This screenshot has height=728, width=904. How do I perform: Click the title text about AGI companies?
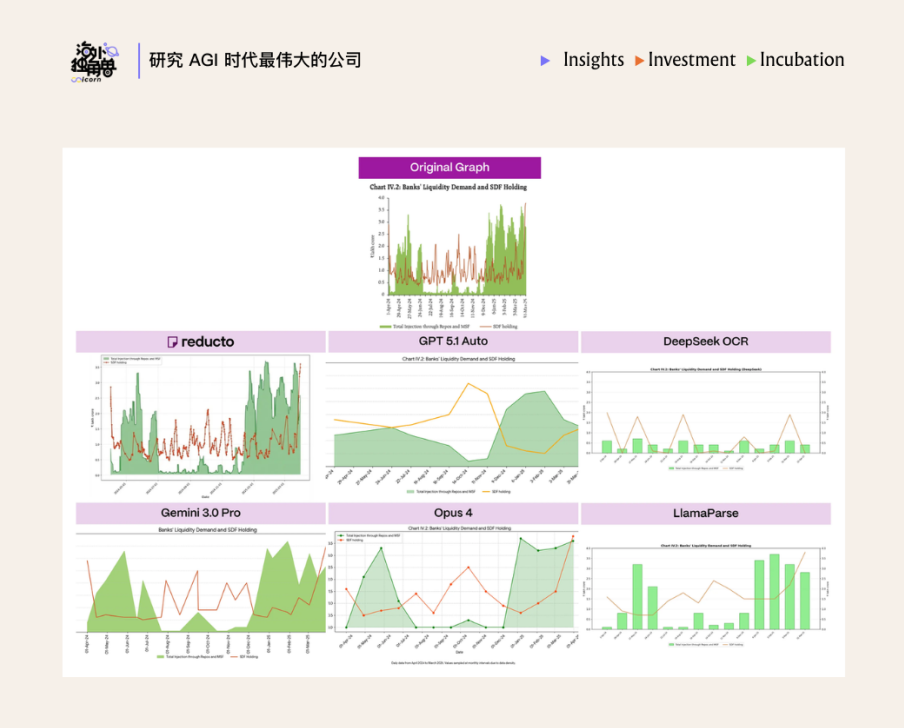coord(255,60)
